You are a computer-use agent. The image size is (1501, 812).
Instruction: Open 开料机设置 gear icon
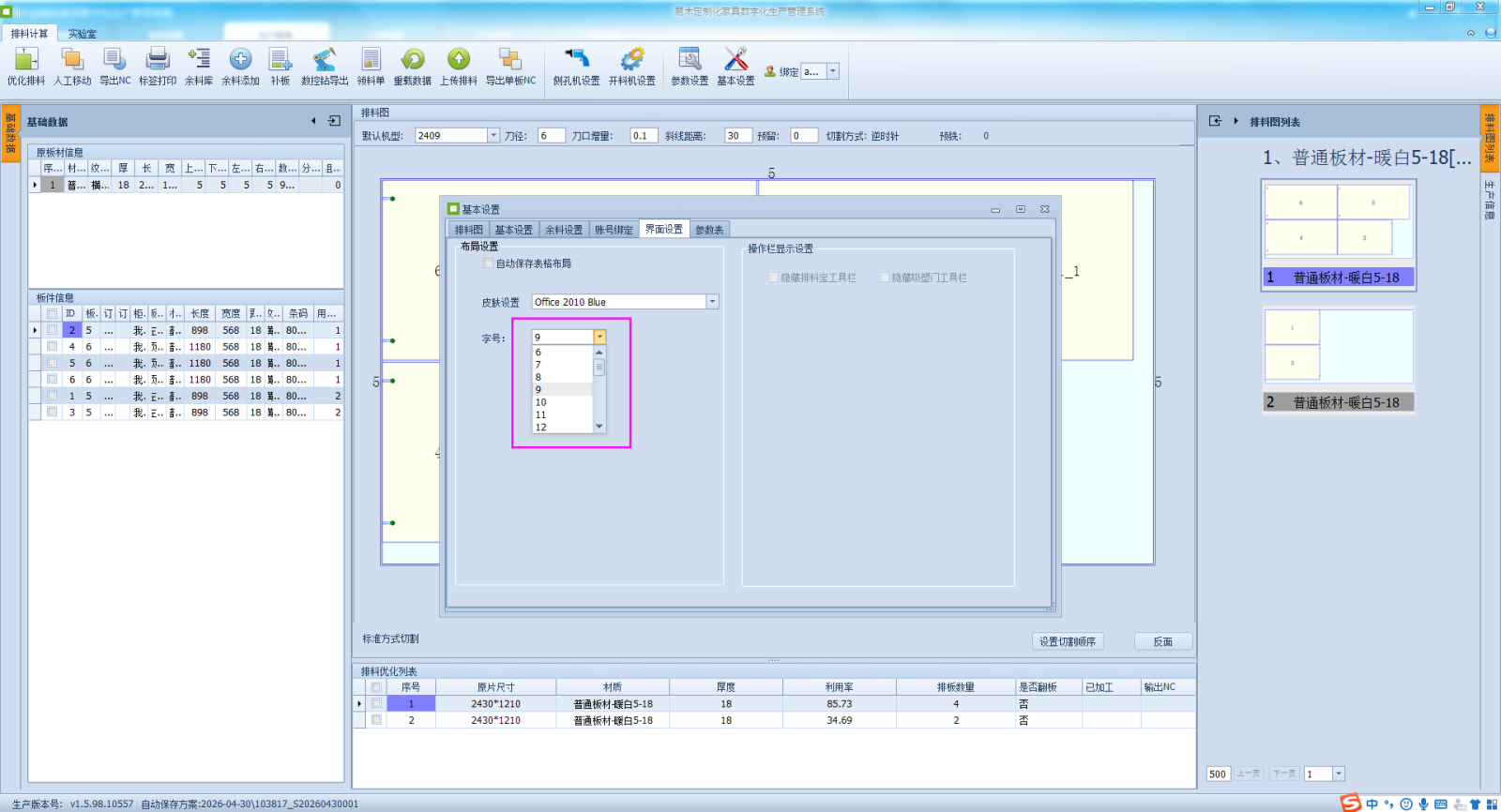[x=632, y=60]
